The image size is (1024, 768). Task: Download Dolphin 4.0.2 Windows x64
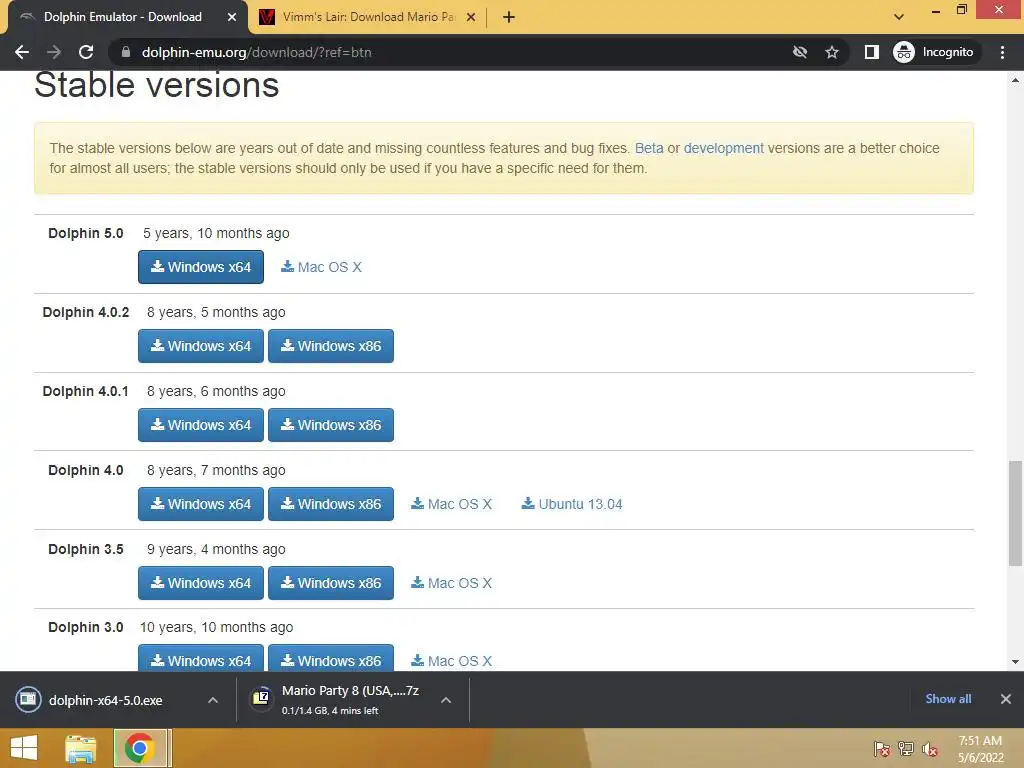[200, 346]
